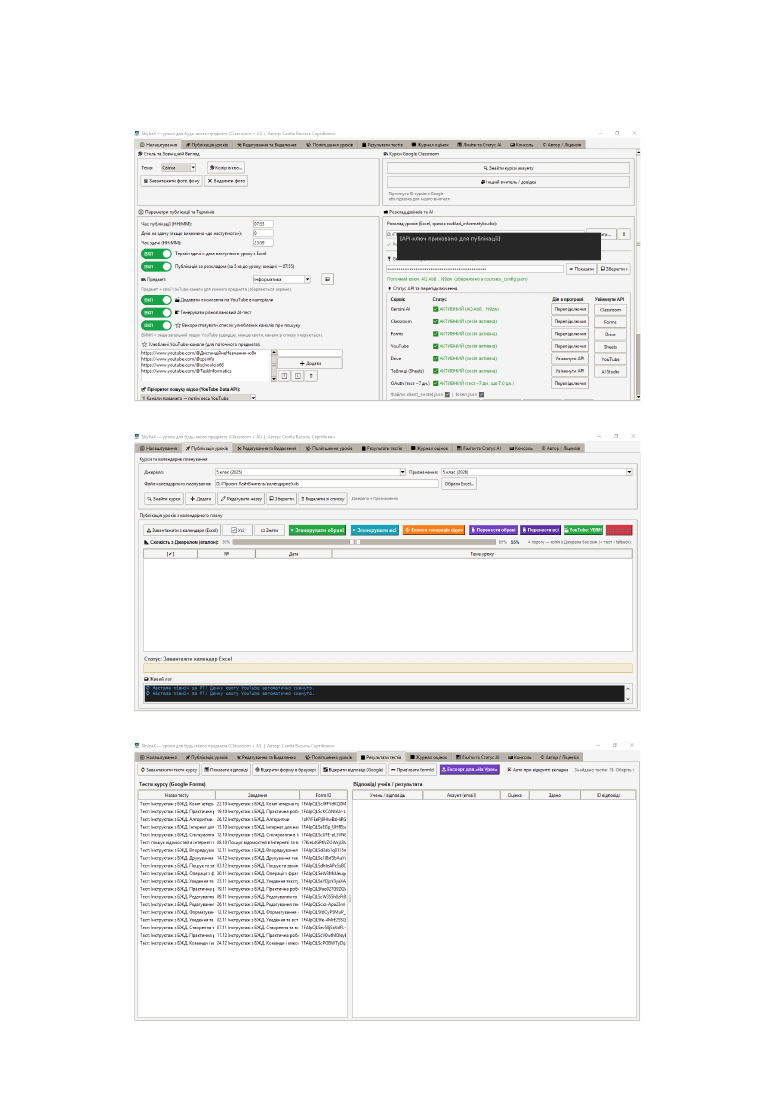Click Показати next to the API key field

coord(581,269)
